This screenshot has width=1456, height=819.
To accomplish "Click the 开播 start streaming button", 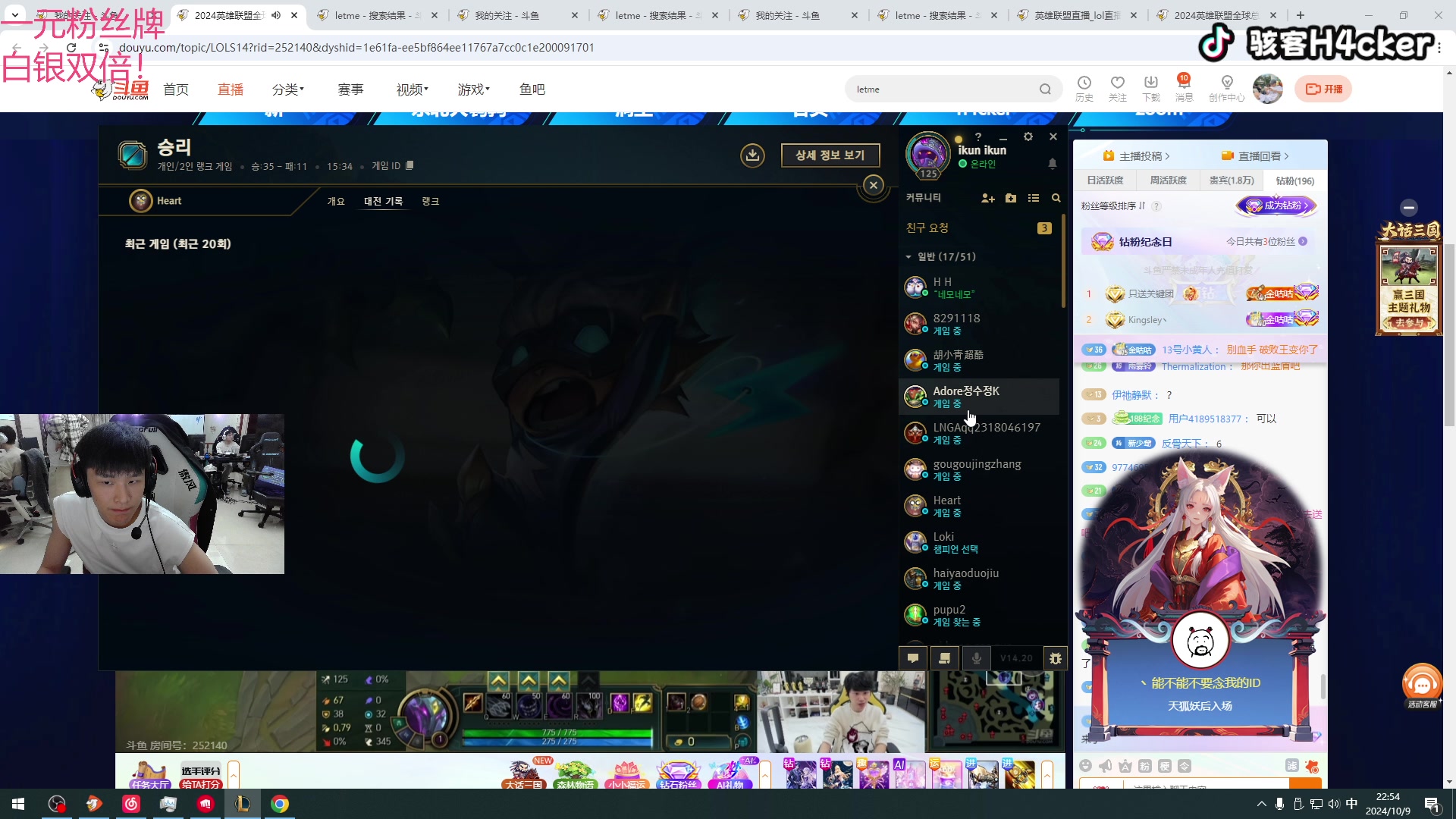I will (1323, 89).
